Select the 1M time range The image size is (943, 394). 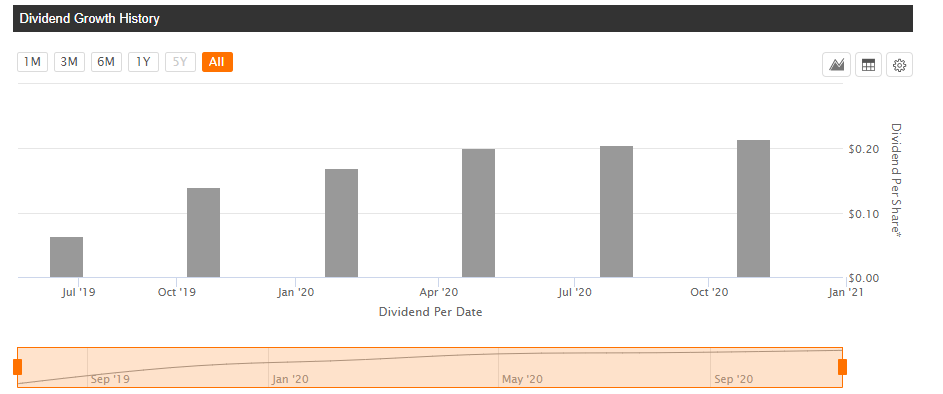pyautogui.click(x=32, y=62)
